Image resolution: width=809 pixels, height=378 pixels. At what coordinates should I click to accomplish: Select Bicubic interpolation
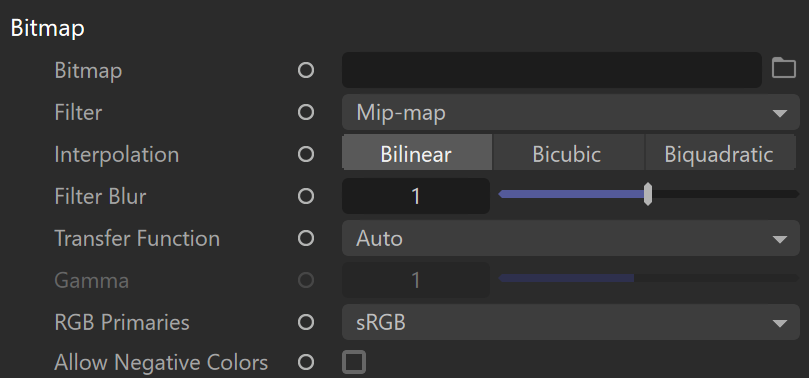(568, 154)
